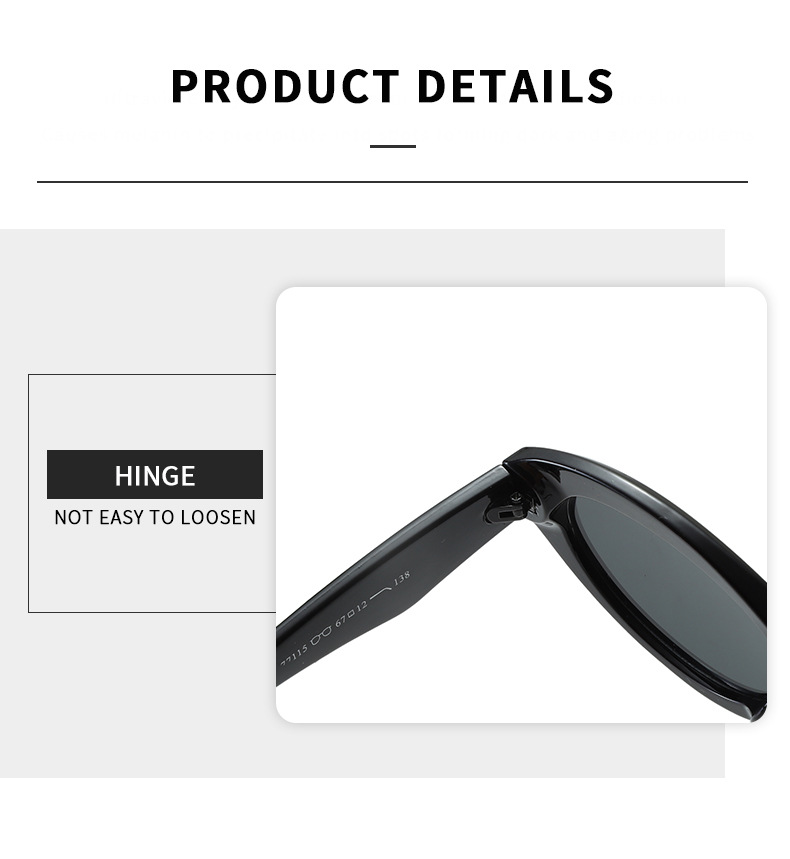Open the sunglasses hinge close-up photo
The height and width of the screenshot is (859, 790).
521,505
